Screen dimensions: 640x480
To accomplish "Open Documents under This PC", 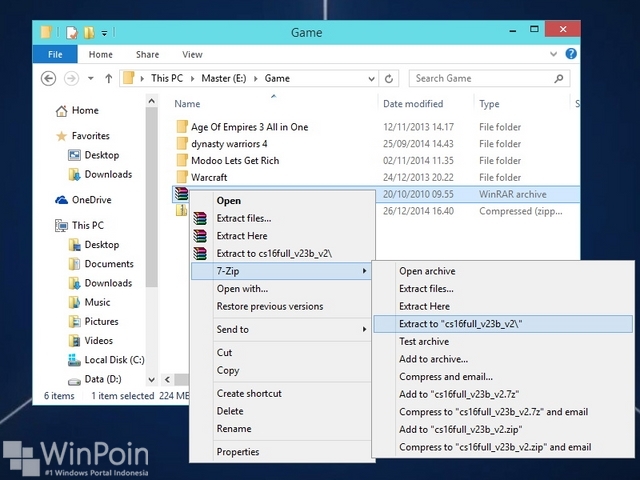I will coord(109,264).
